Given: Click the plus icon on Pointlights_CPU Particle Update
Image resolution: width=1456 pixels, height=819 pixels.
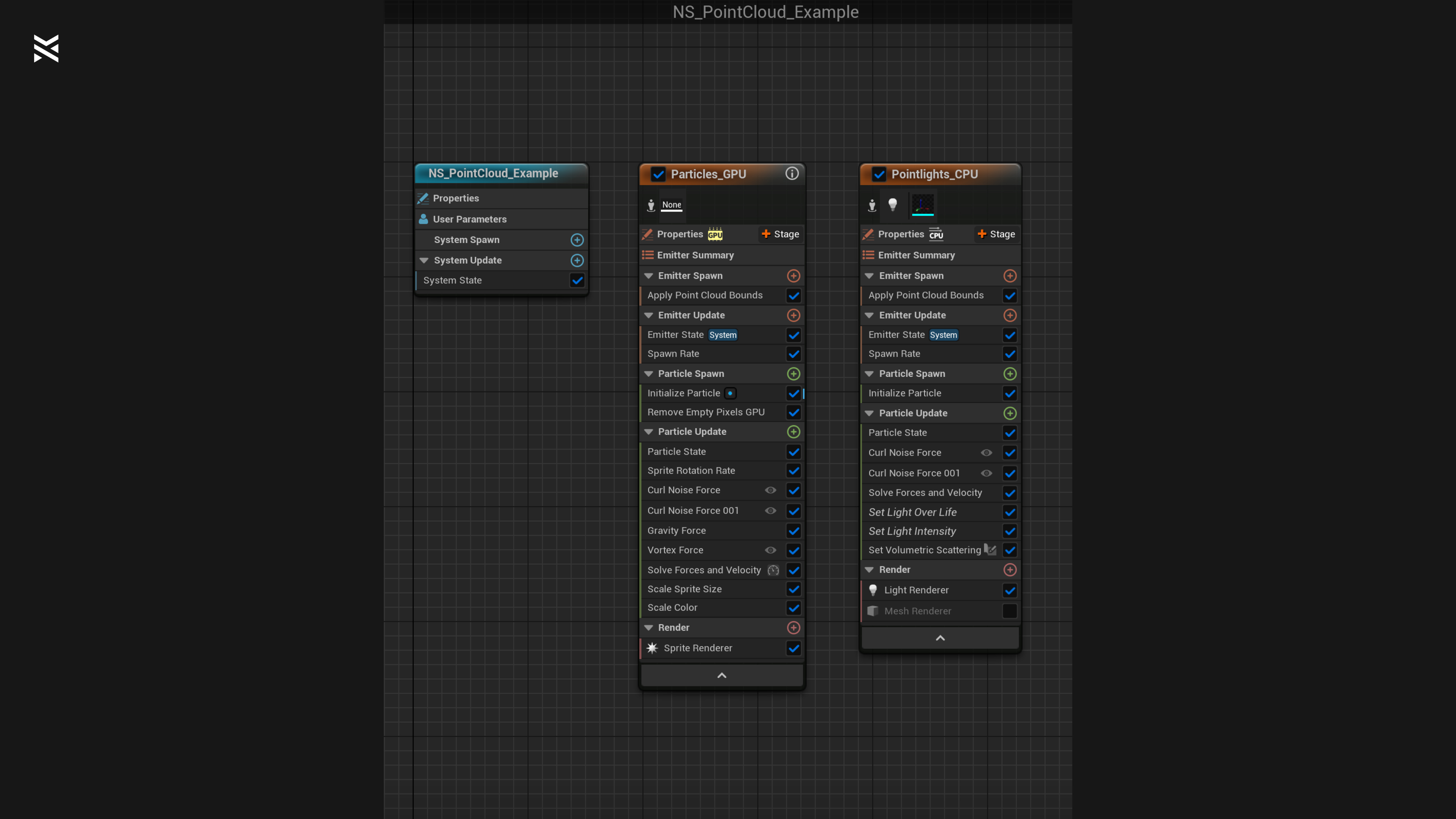Looking at the screenshot, I should (x=1009, y=413).
